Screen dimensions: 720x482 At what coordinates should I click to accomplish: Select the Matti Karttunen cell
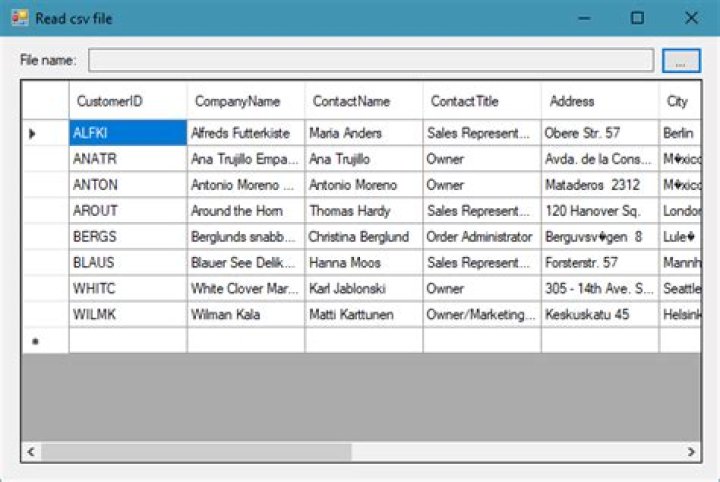(364, 314)
